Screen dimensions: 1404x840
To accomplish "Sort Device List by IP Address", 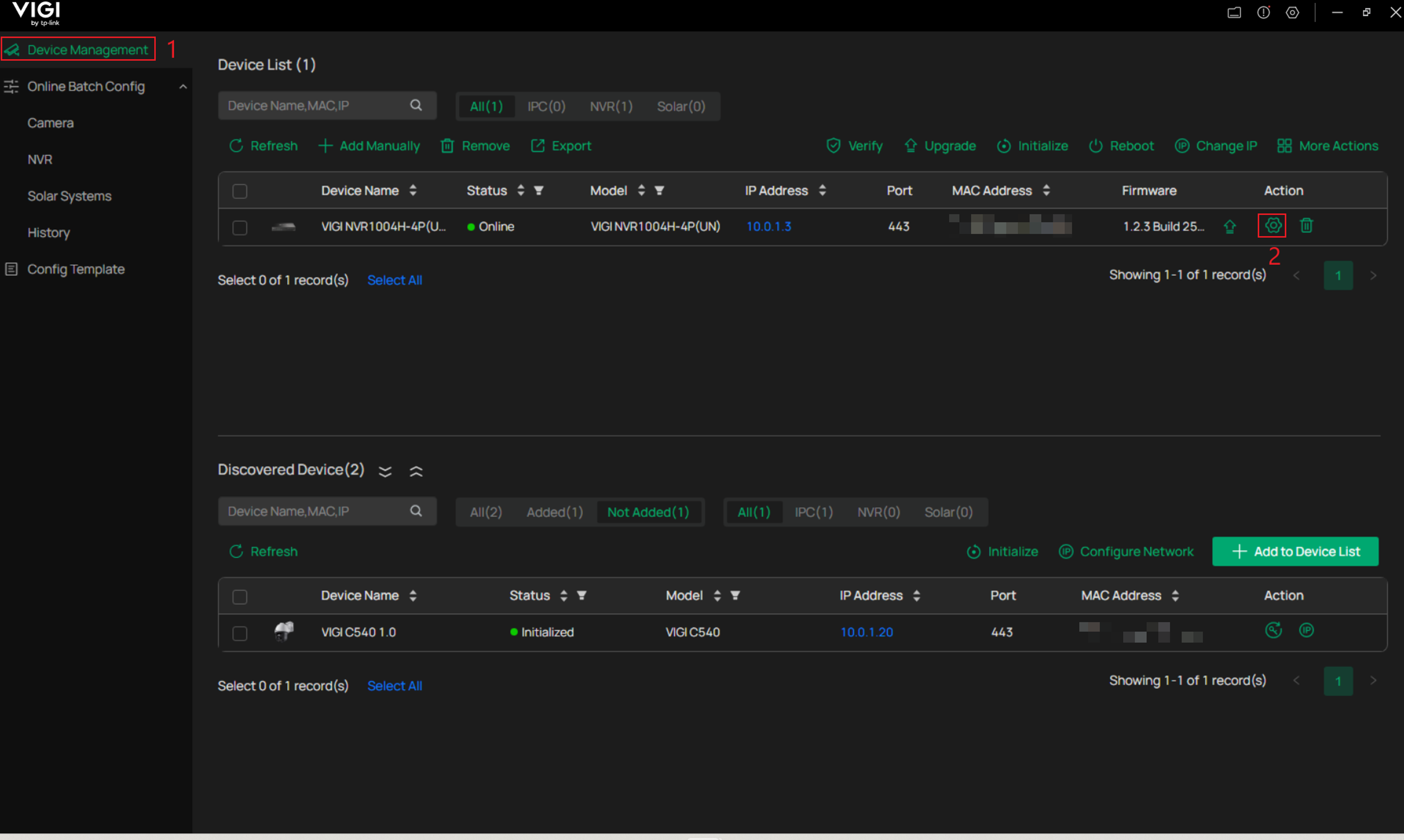I will click(x=822, y=191).
